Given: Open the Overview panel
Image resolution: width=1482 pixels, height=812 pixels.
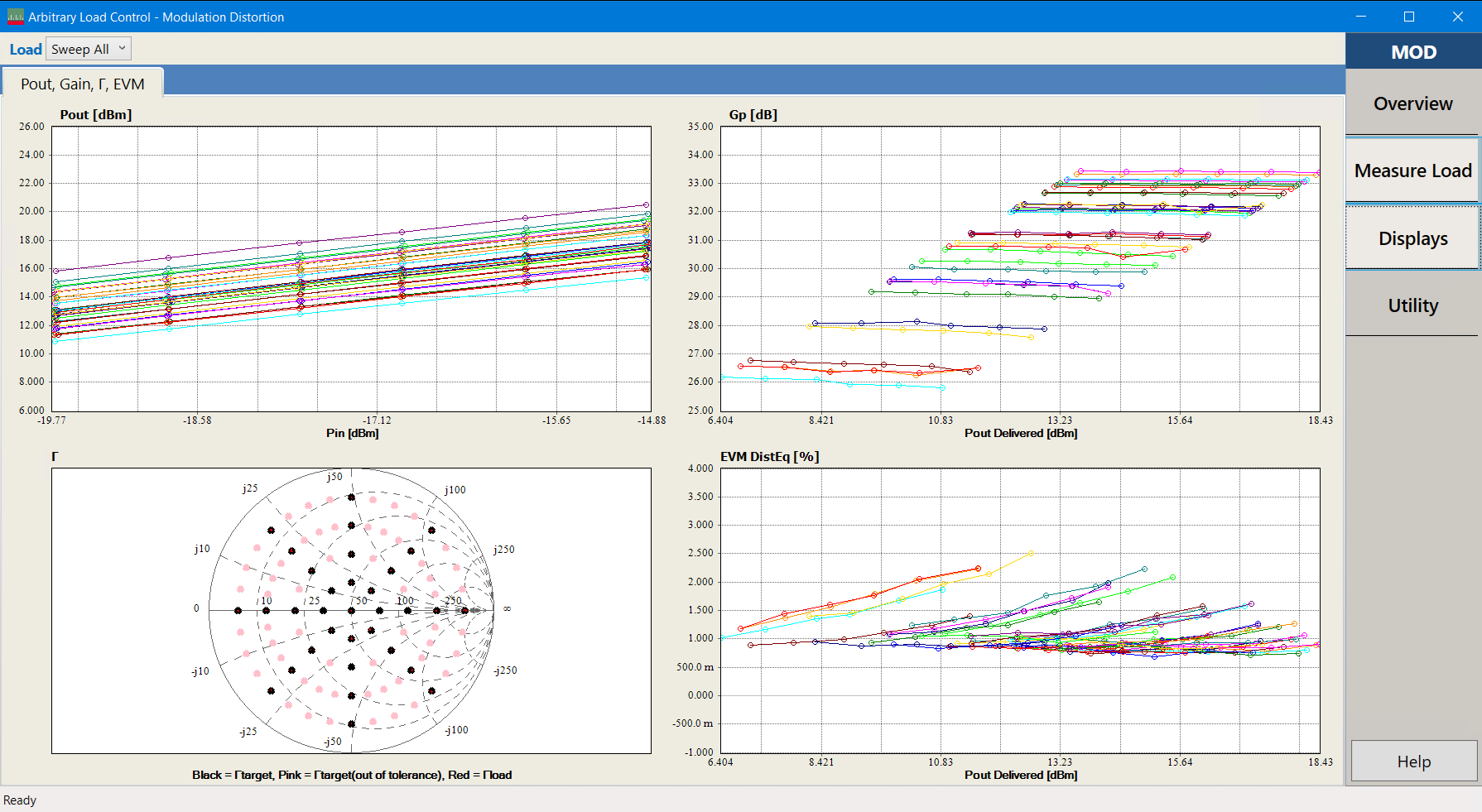Looking at the screenshot, I should click(1412, 103).
